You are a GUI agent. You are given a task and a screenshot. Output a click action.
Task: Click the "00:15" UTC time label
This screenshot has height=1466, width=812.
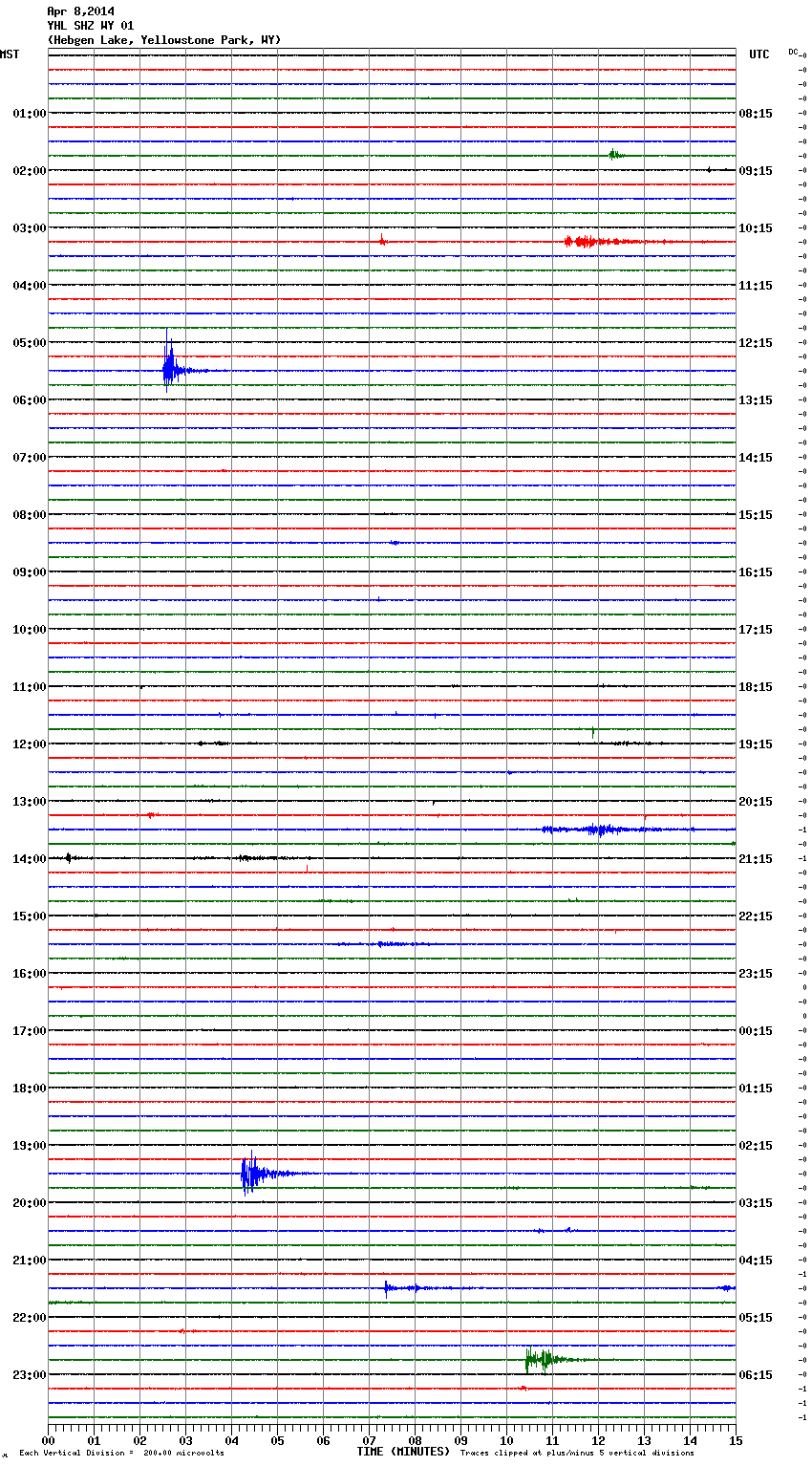(x=756, y=1031)
